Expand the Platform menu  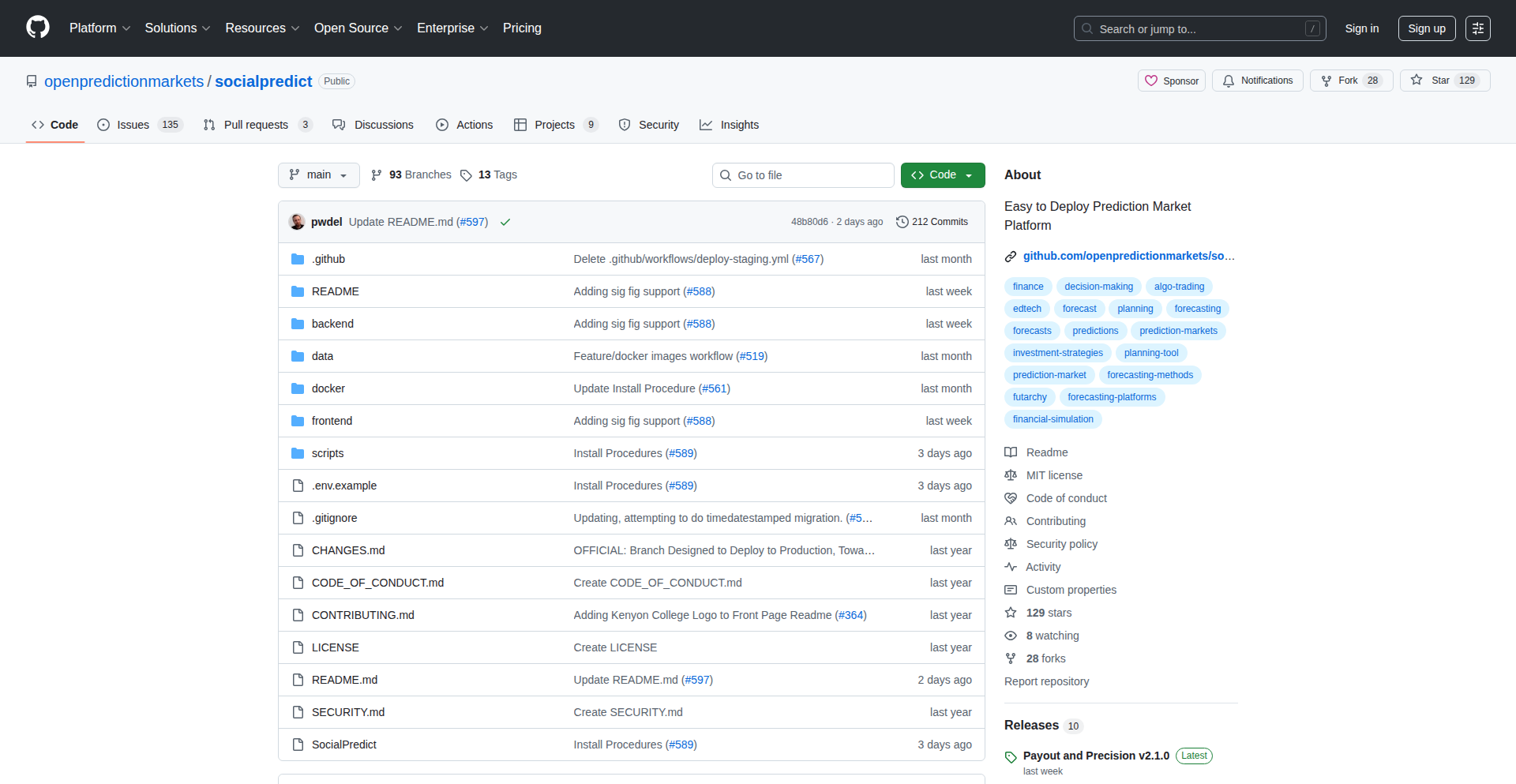click(99, 28)
